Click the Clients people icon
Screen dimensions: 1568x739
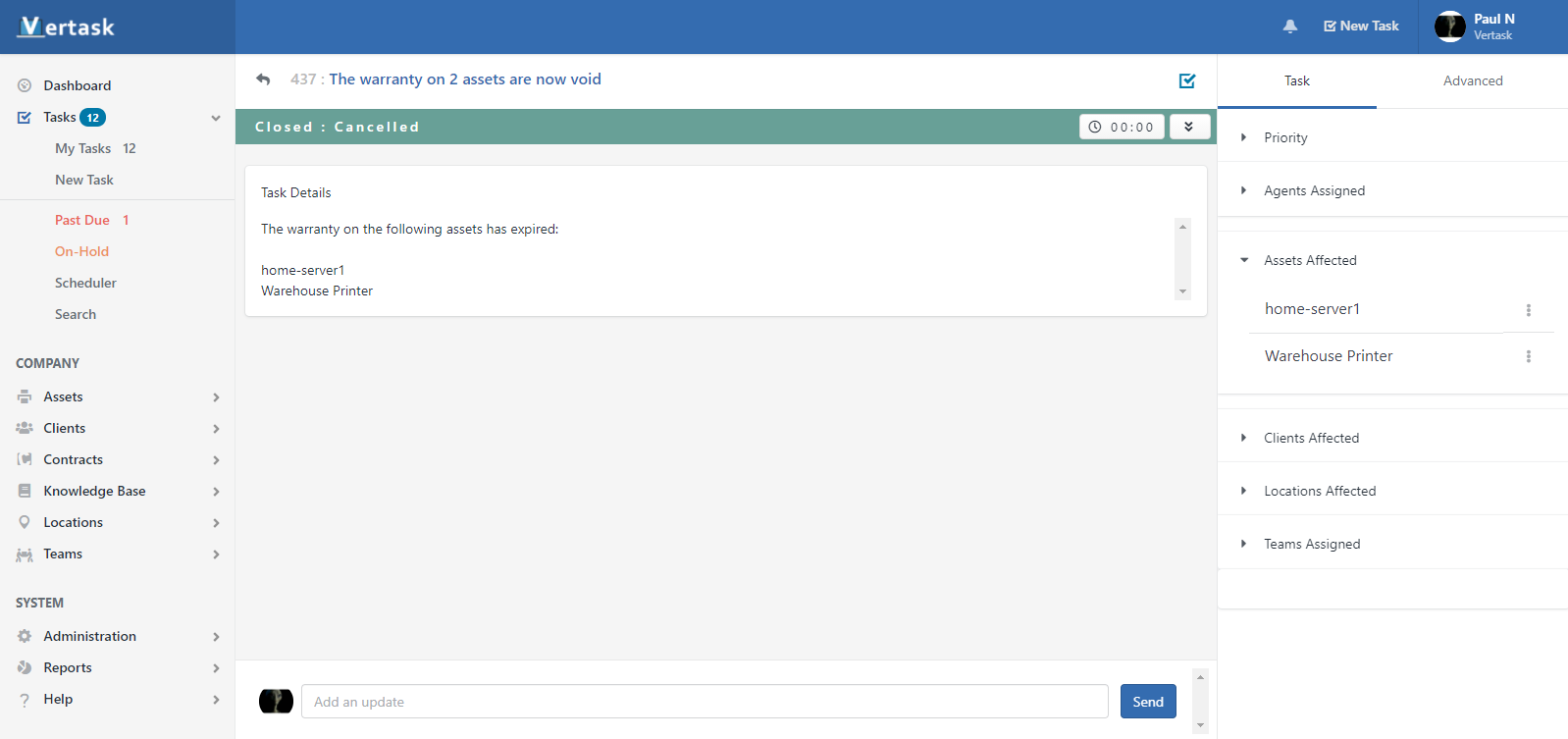25,428
